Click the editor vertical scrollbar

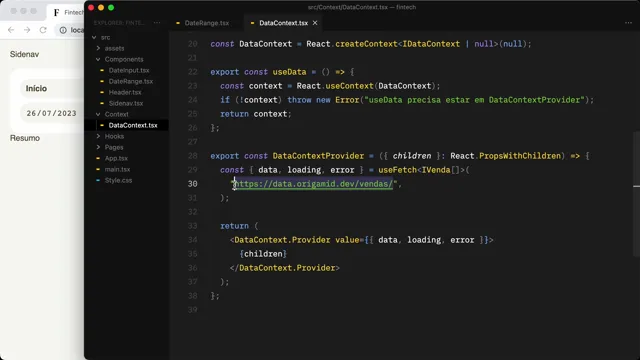[x=636, y=194]
